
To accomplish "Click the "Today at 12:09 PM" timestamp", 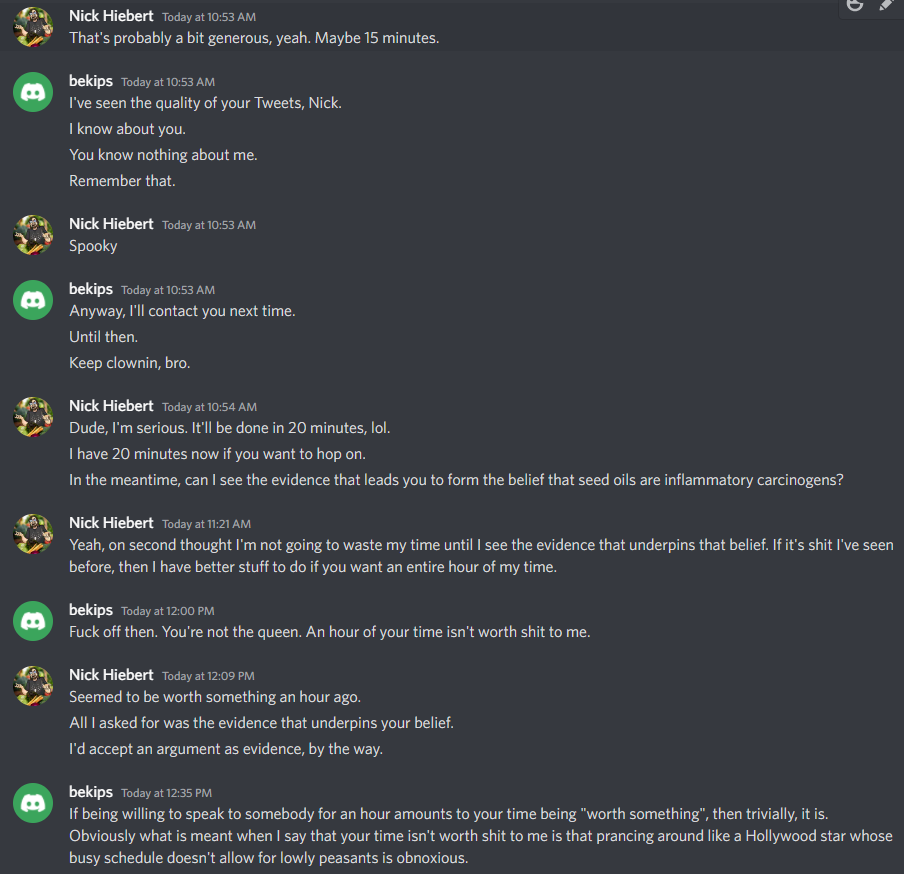I will [208, 676].
